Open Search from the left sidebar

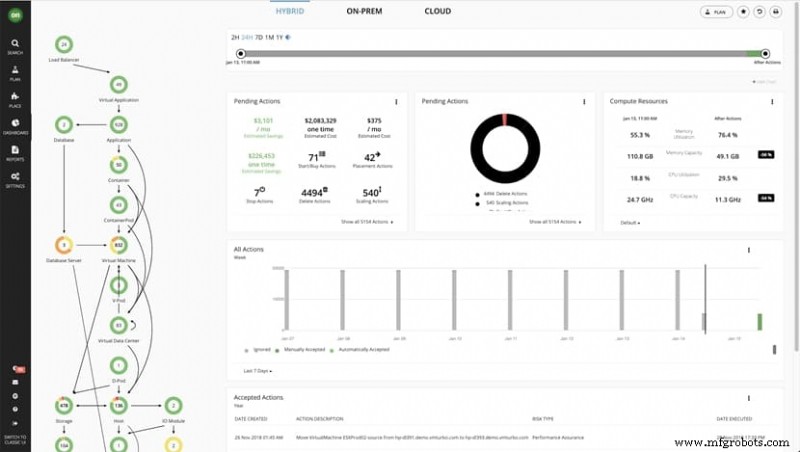15,46
